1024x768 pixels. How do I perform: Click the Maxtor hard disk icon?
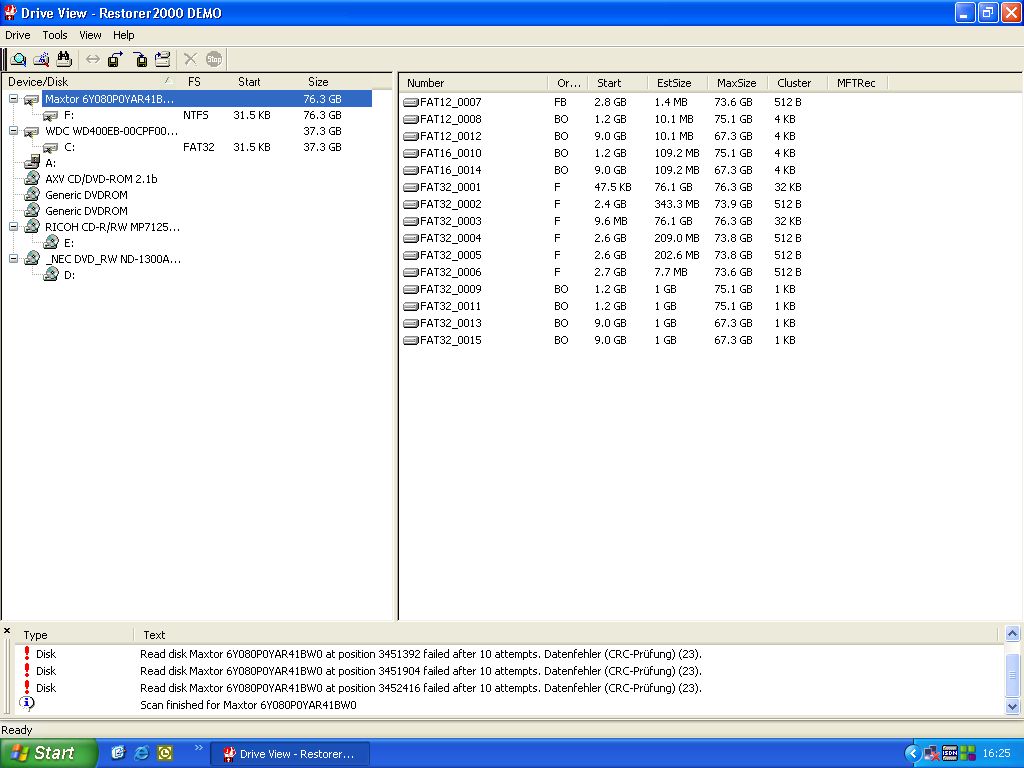coord(31,99)
